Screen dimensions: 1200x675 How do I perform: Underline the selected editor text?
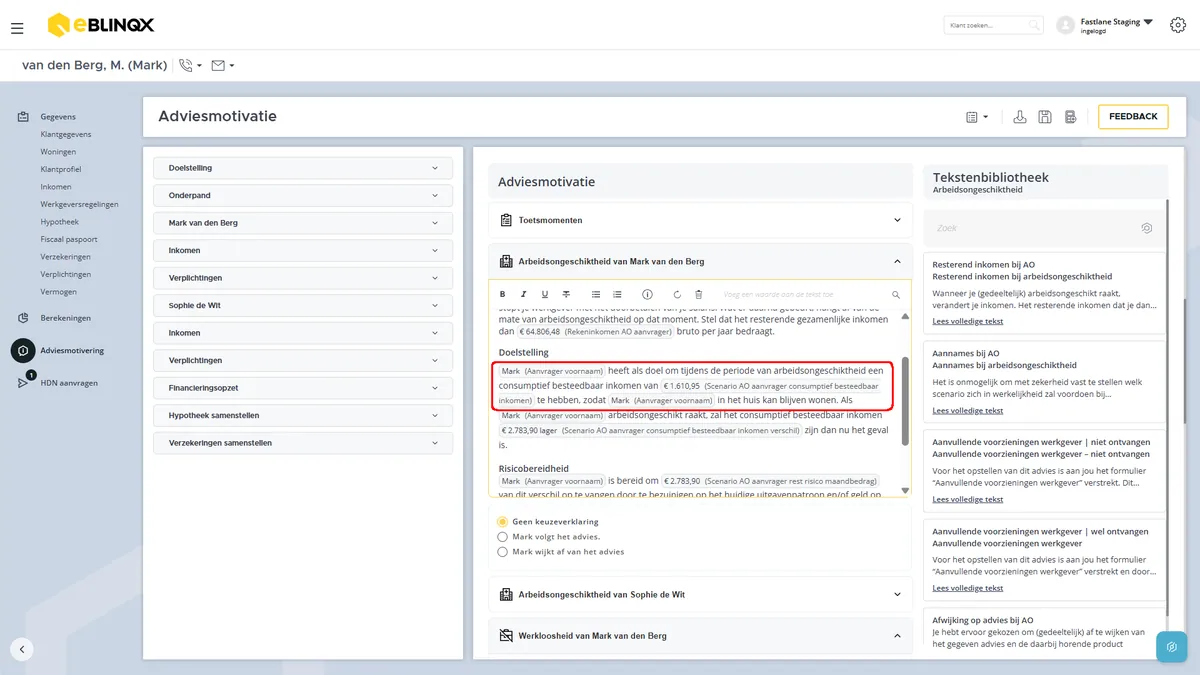(x=545, y=295)
